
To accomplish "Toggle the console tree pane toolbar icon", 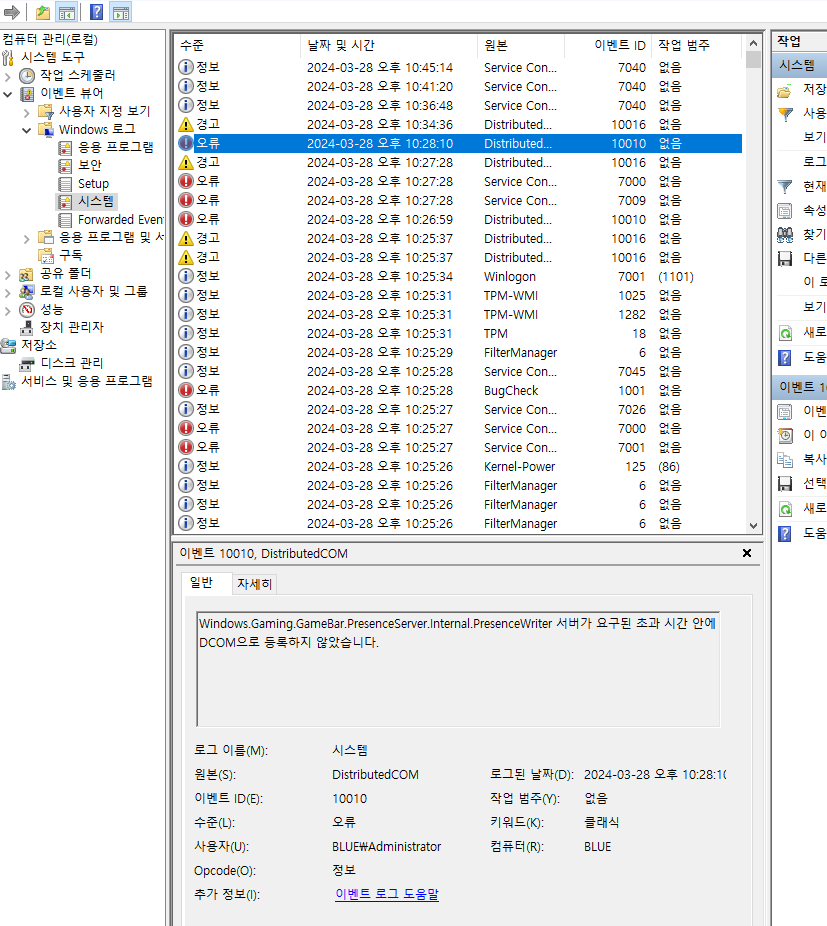I will coord(68,12).
